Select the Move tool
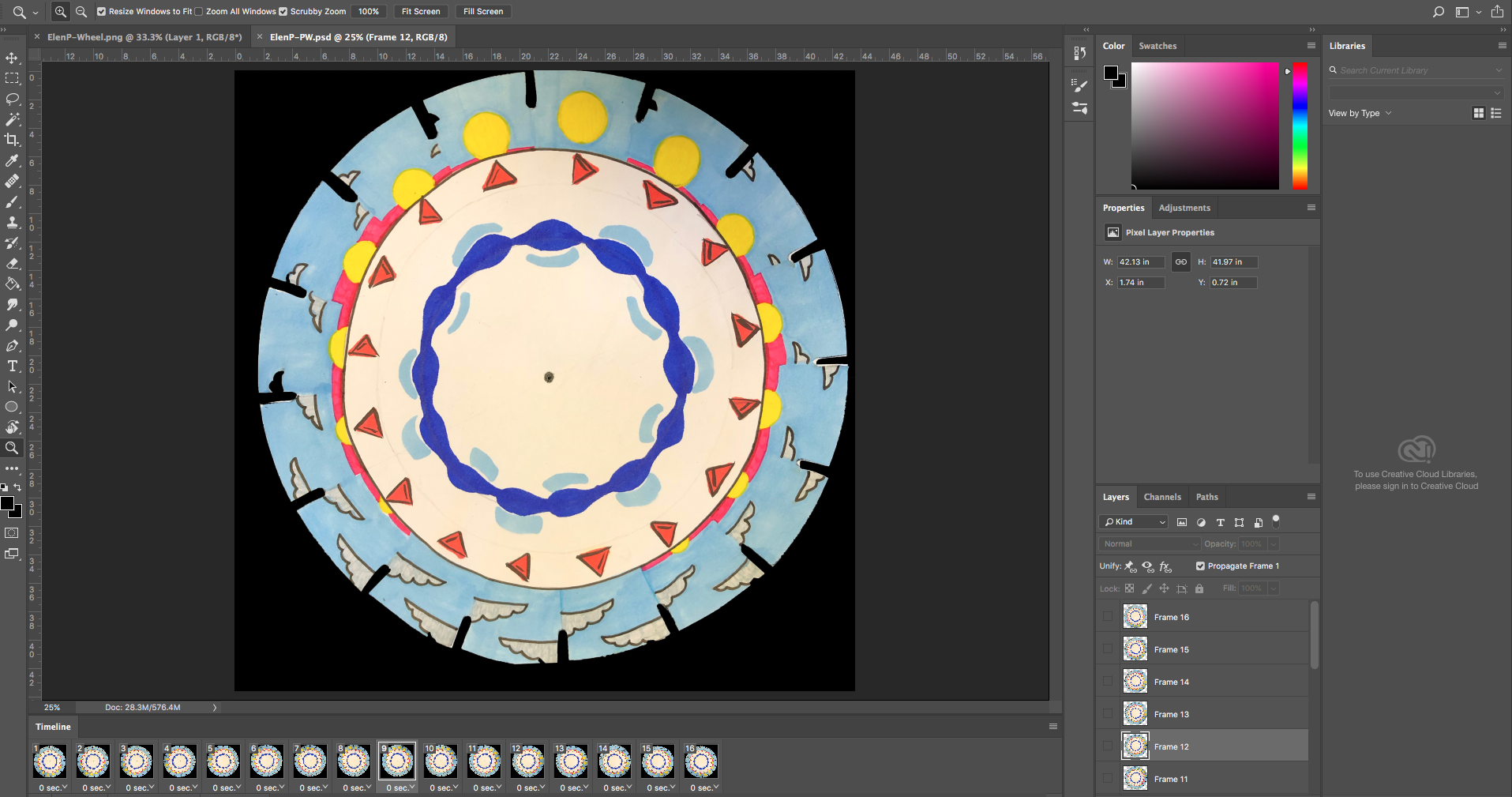1512x797 pixels. point(12,58)
